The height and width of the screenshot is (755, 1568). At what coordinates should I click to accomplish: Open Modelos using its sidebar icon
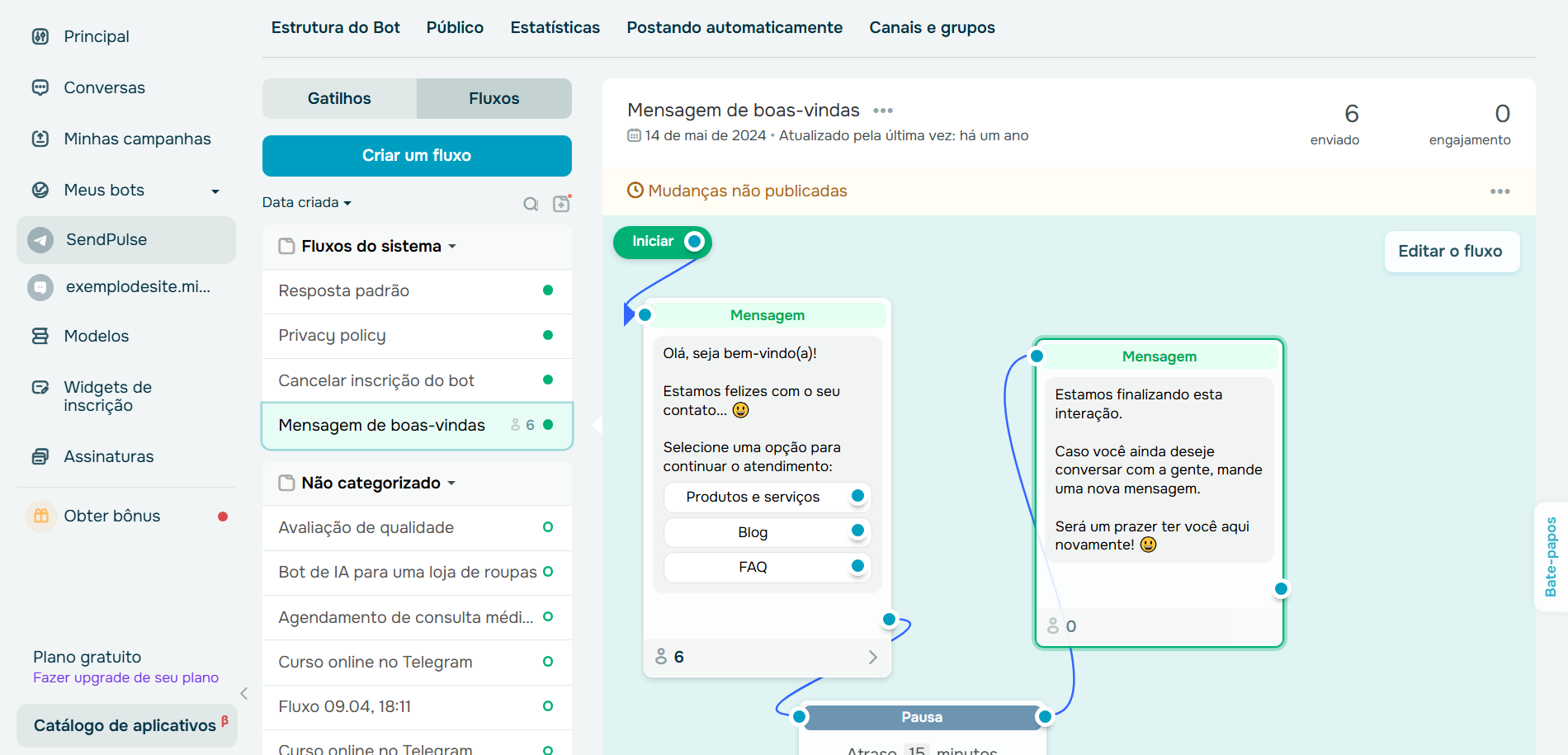click(40, 336)
